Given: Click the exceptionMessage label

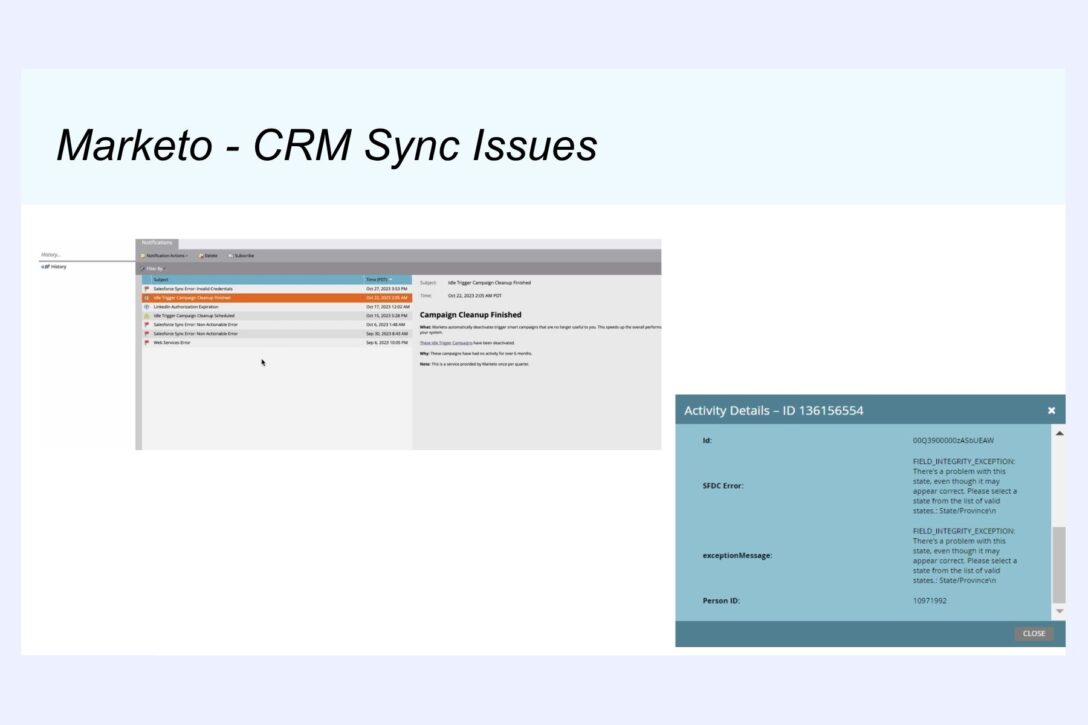Looking at the screenshot, I should tap(737, 556).
